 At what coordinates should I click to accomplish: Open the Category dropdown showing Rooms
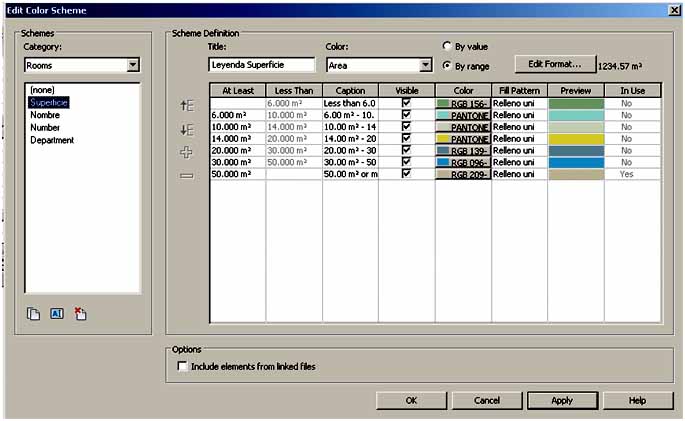click(133, 66)
